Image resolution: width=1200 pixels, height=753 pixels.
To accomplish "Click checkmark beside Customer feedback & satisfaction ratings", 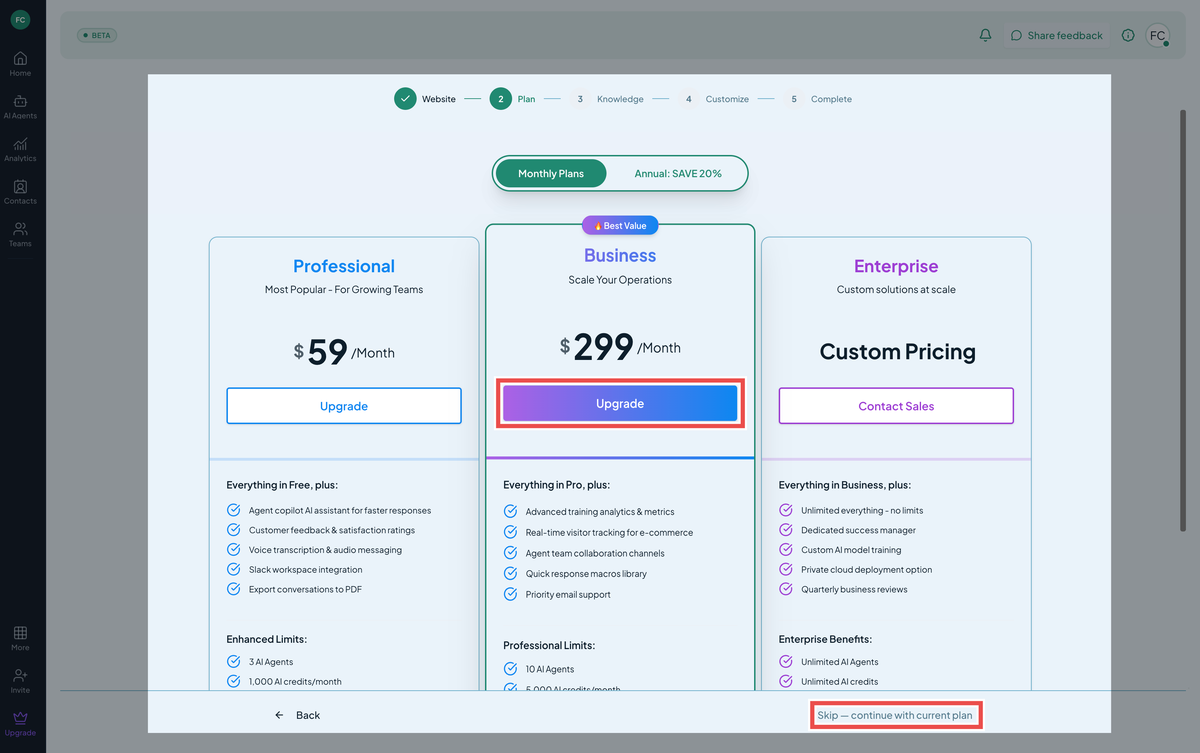I will [x=234, y=530].
